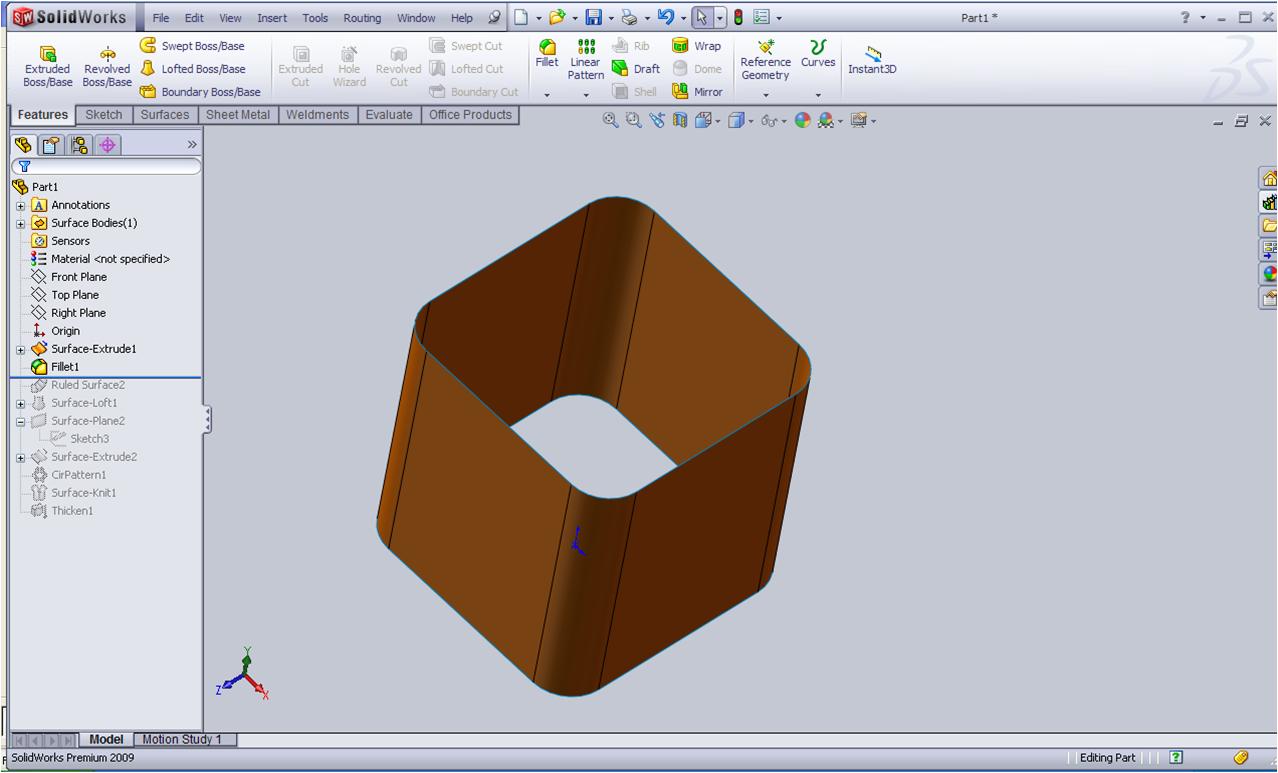The image size is (1278, 773).
Task: Expand the manager pane tabs chevron
Action: point(192,145)
